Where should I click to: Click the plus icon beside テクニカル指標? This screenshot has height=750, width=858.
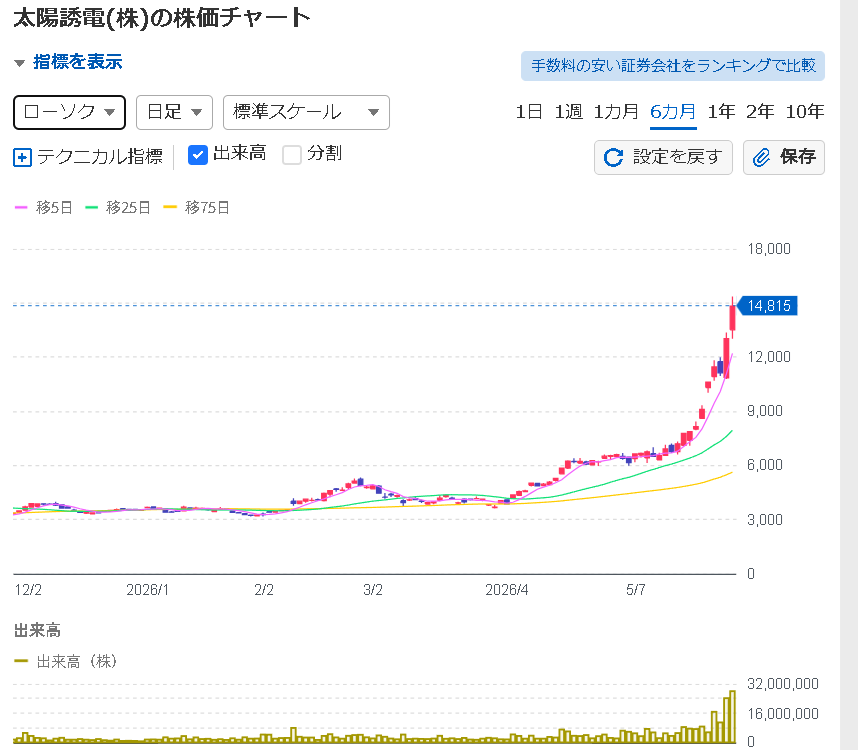[x=22, y=158]
